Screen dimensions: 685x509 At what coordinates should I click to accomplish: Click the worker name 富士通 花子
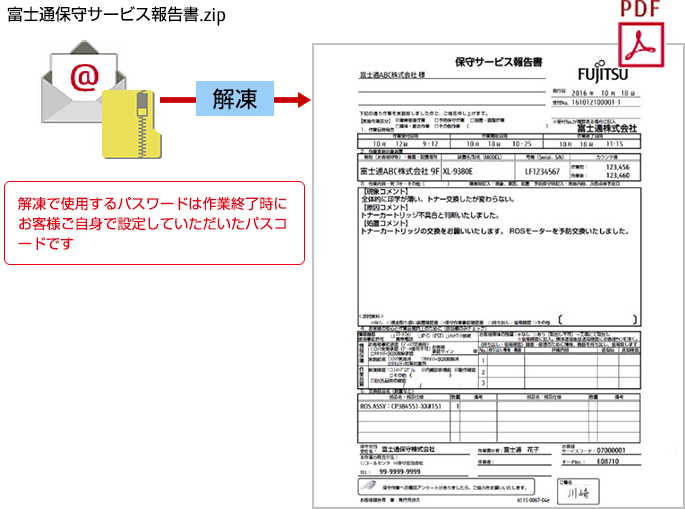[521, 450]
